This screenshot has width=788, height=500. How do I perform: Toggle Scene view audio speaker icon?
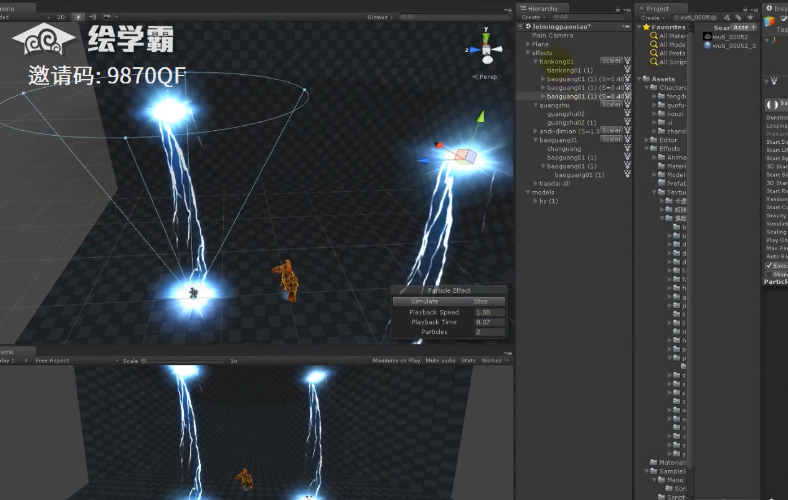click(93, 17)
